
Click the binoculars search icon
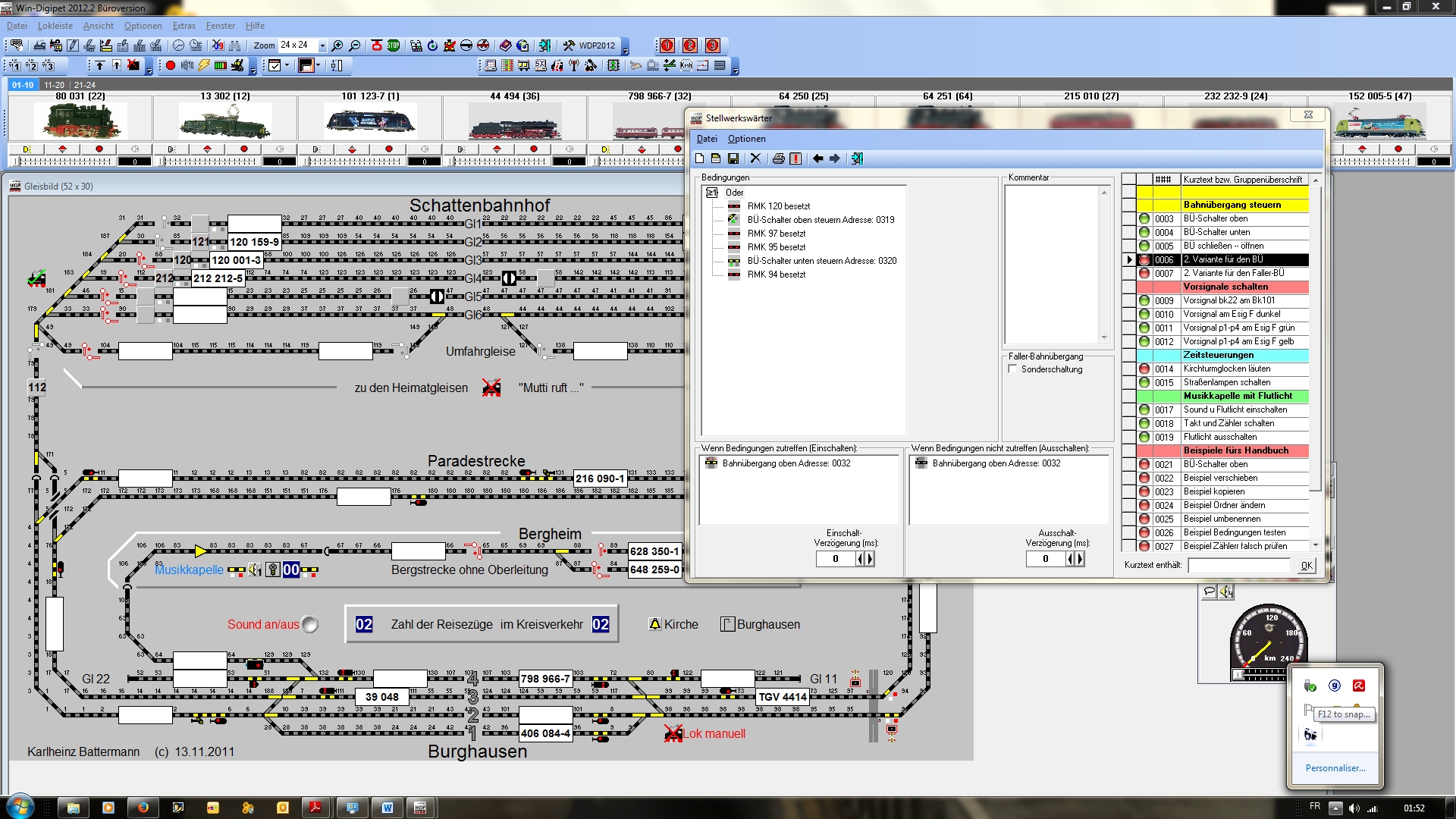click(x=234, y=45)
